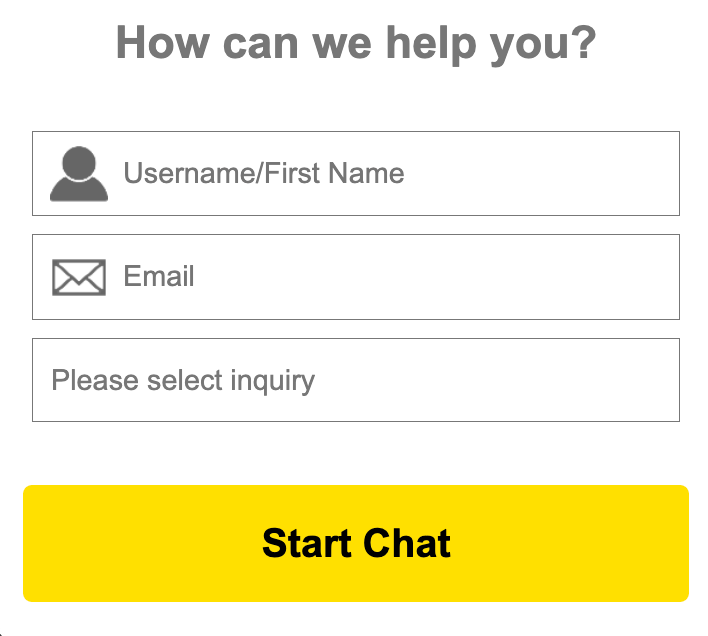Tap the envelope icon beside Email
The image size is (708, 636).
78,277
